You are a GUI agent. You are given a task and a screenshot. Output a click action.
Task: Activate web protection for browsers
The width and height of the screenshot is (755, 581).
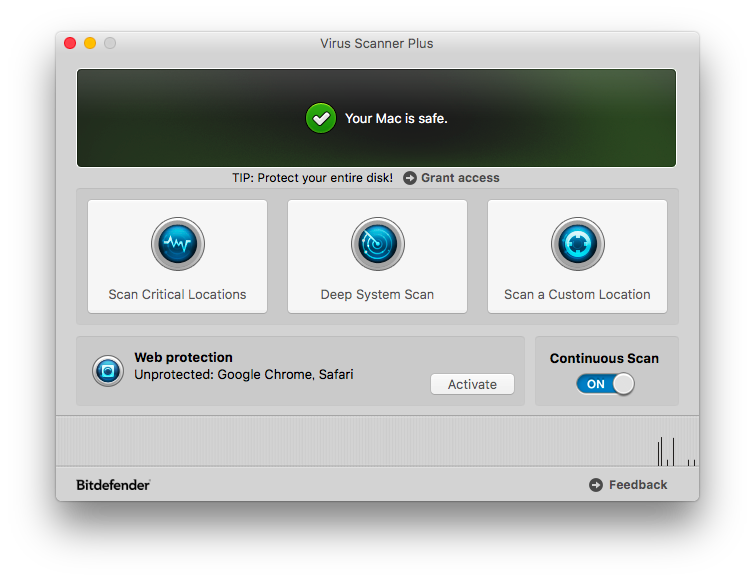(x=472, y=384)
